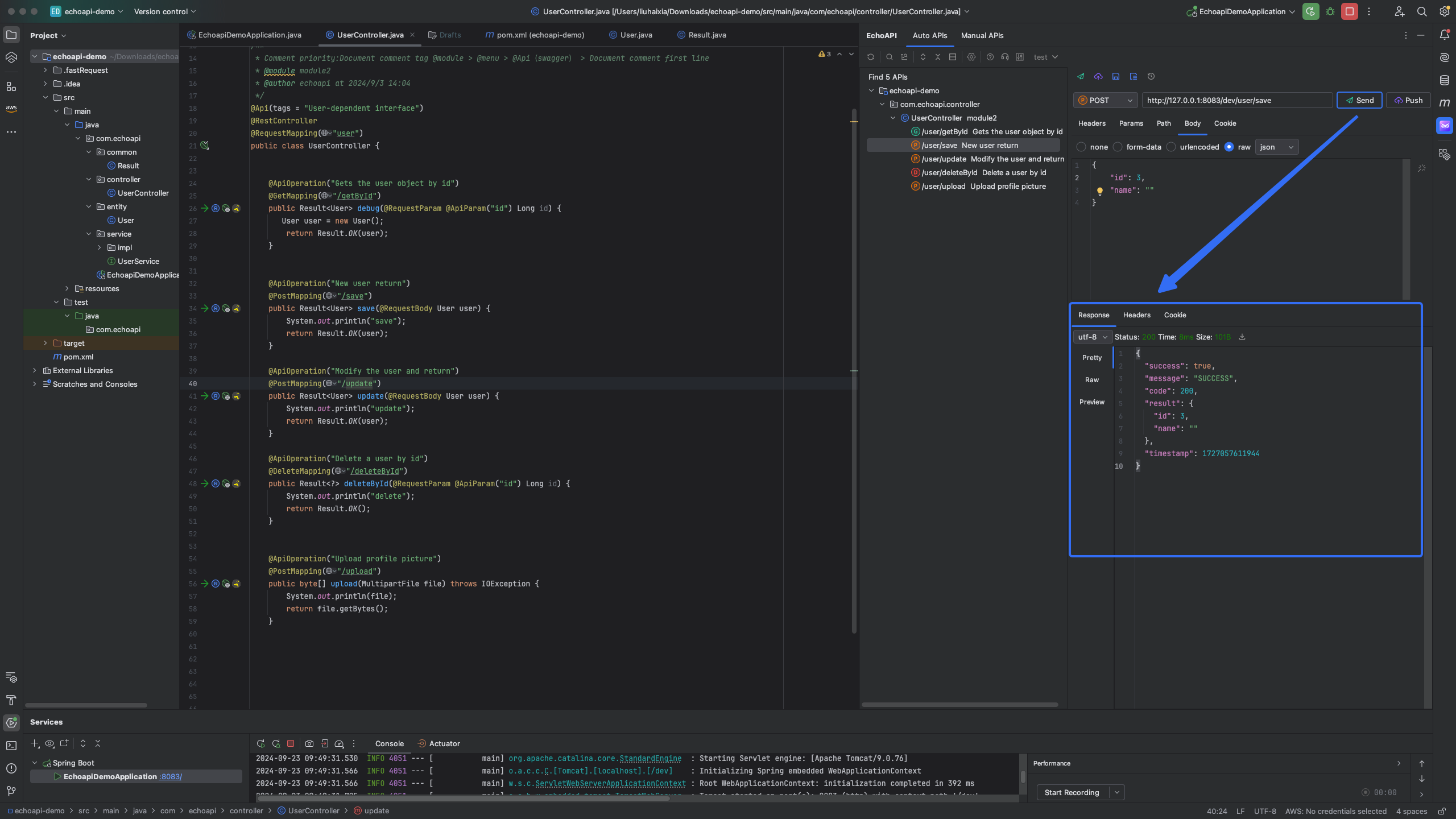Image resolution: width=1456 pixels, height=819 pixels.
Task: Open the Headers tab in request panel
Action: point(1091,123)
